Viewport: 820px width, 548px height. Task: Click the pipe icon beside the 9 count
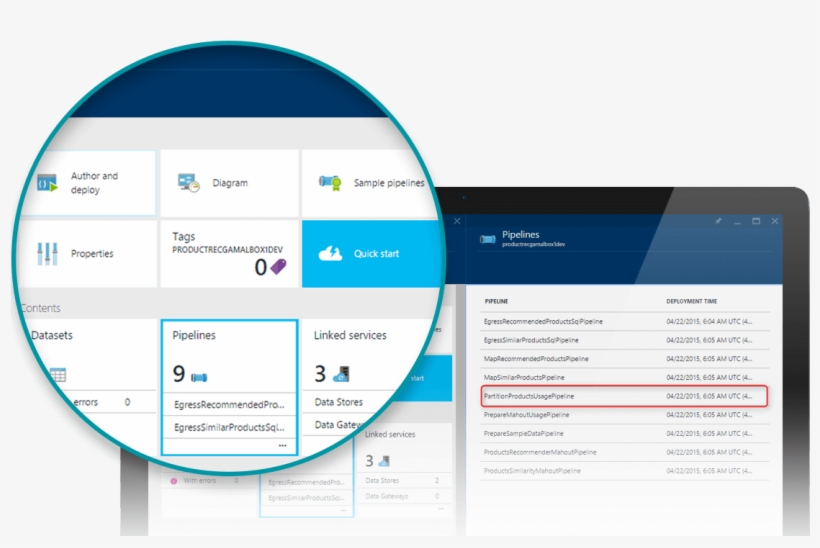click(x=199, y=377)
